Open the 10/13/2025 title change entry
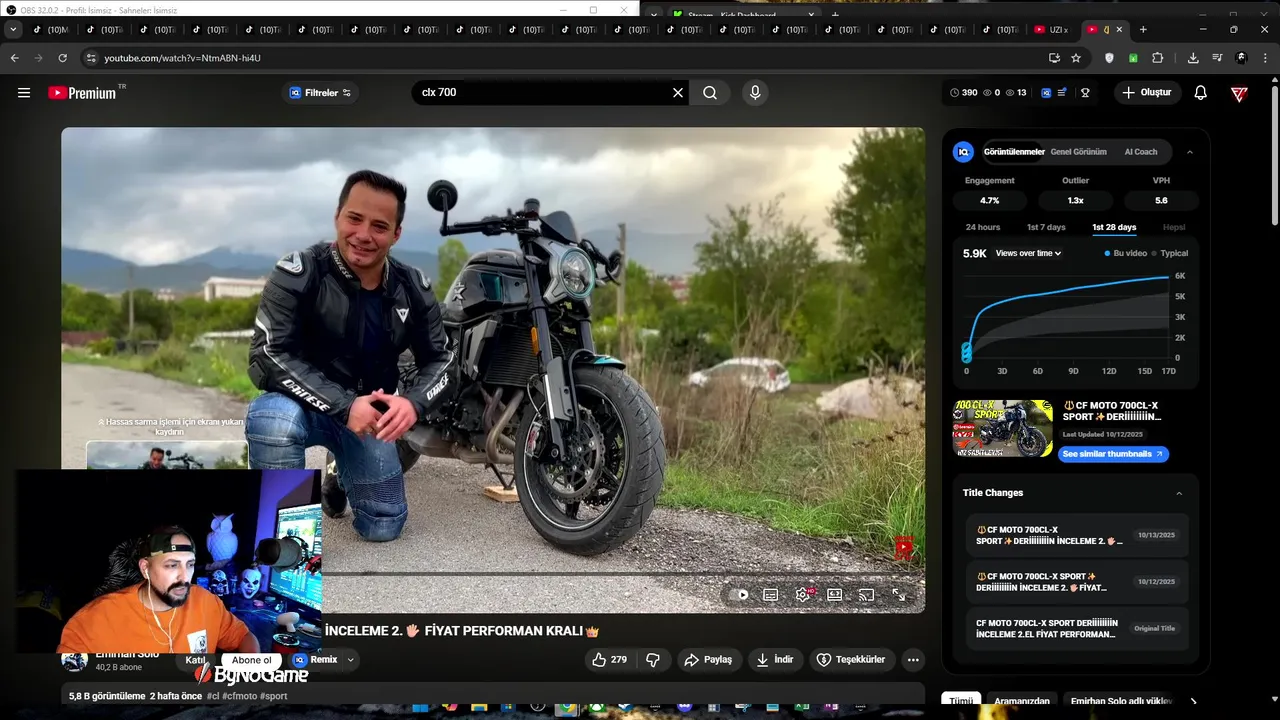Screen dimensions: 1280x720 coord(1076,535)
